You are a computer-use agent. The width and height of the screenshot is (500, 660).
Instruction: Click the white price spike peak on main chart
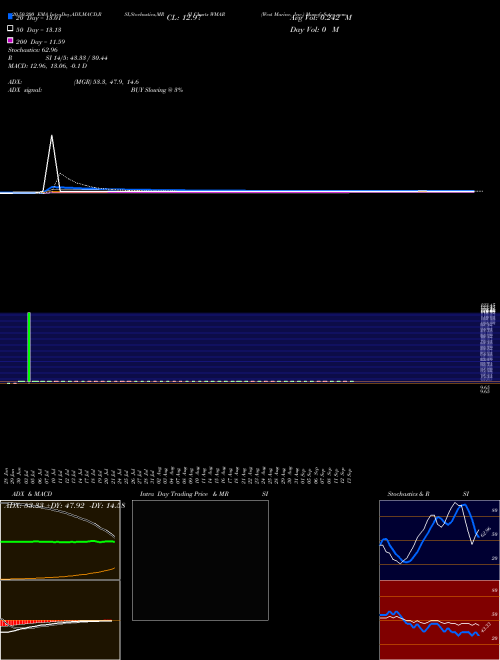[52, 136]
